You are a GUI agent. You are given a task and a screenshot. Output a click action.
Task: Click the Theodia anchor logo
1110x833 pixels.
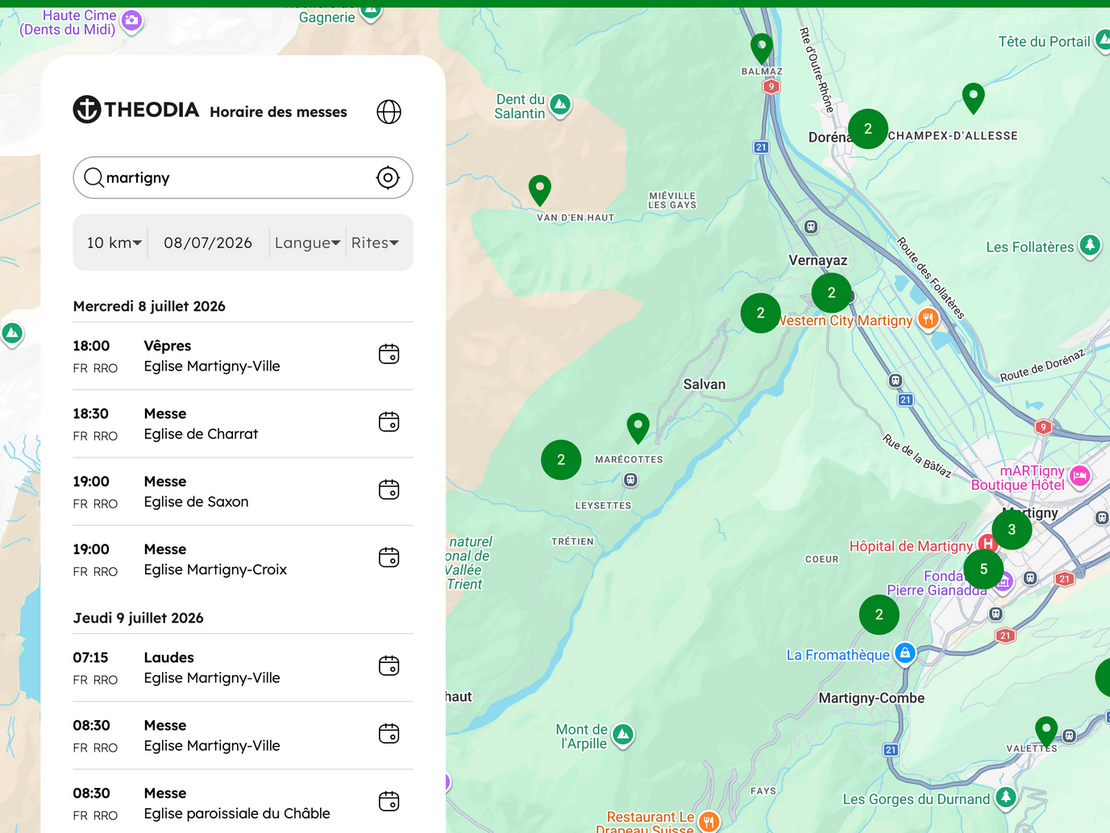(87, 109)
